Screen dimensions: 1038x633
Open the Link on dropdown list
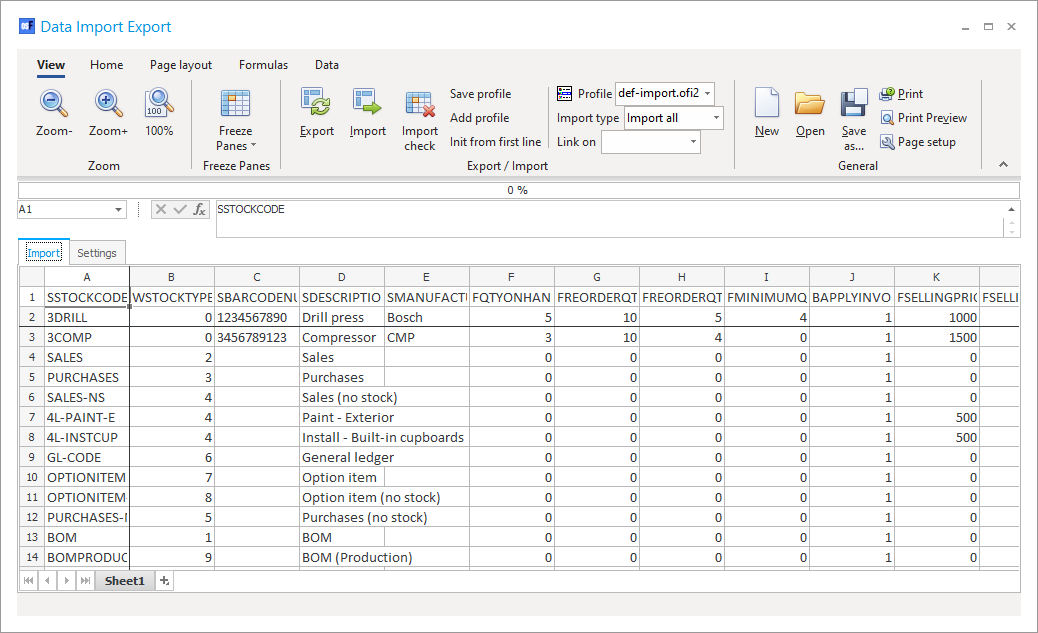(692, 142)
